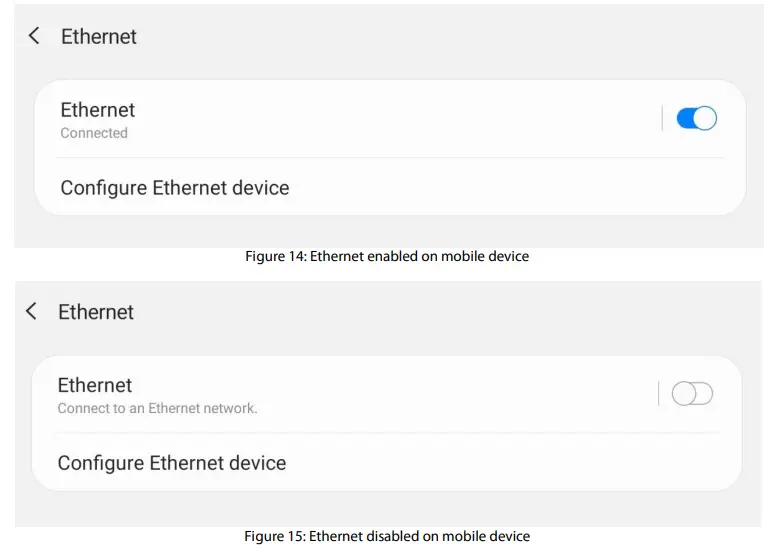Click the vertical divider beside the blue toggle

pyautogui.click(x=662, y=119)
